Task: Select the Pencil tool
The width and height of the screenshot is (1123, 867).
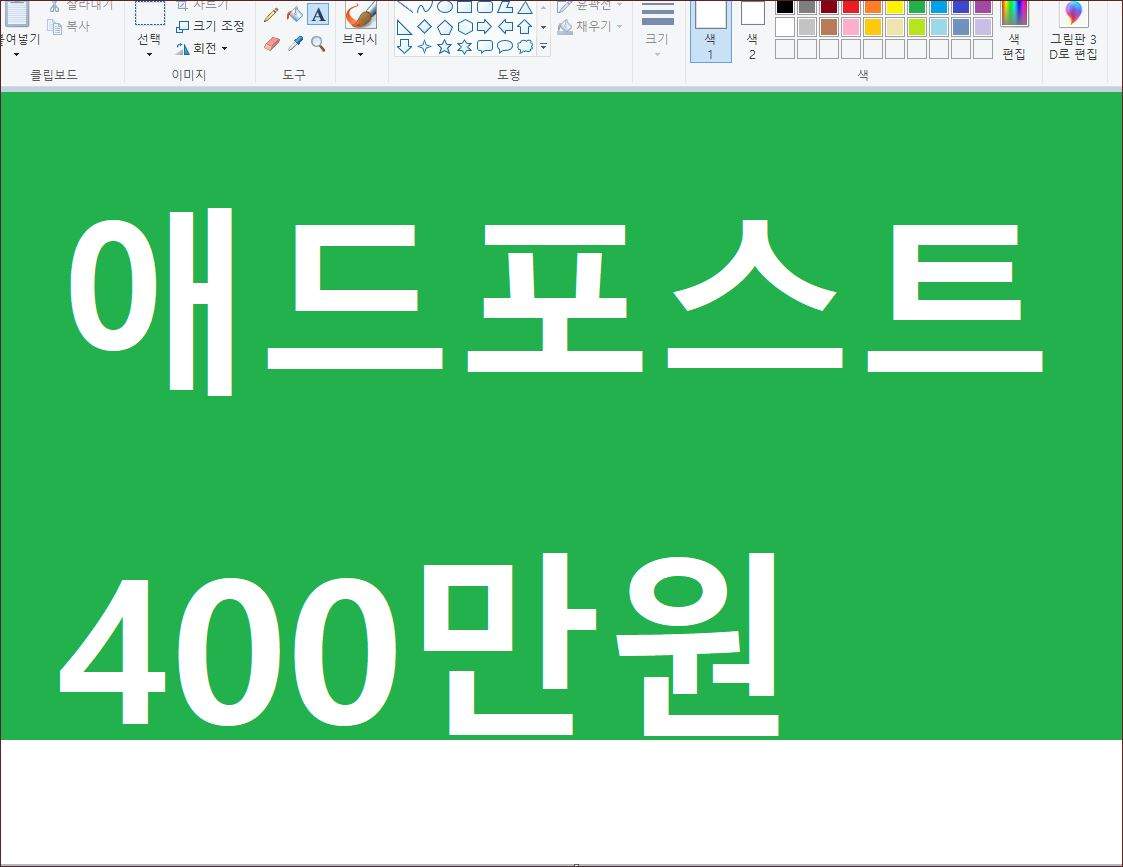Action: [271, 14]
